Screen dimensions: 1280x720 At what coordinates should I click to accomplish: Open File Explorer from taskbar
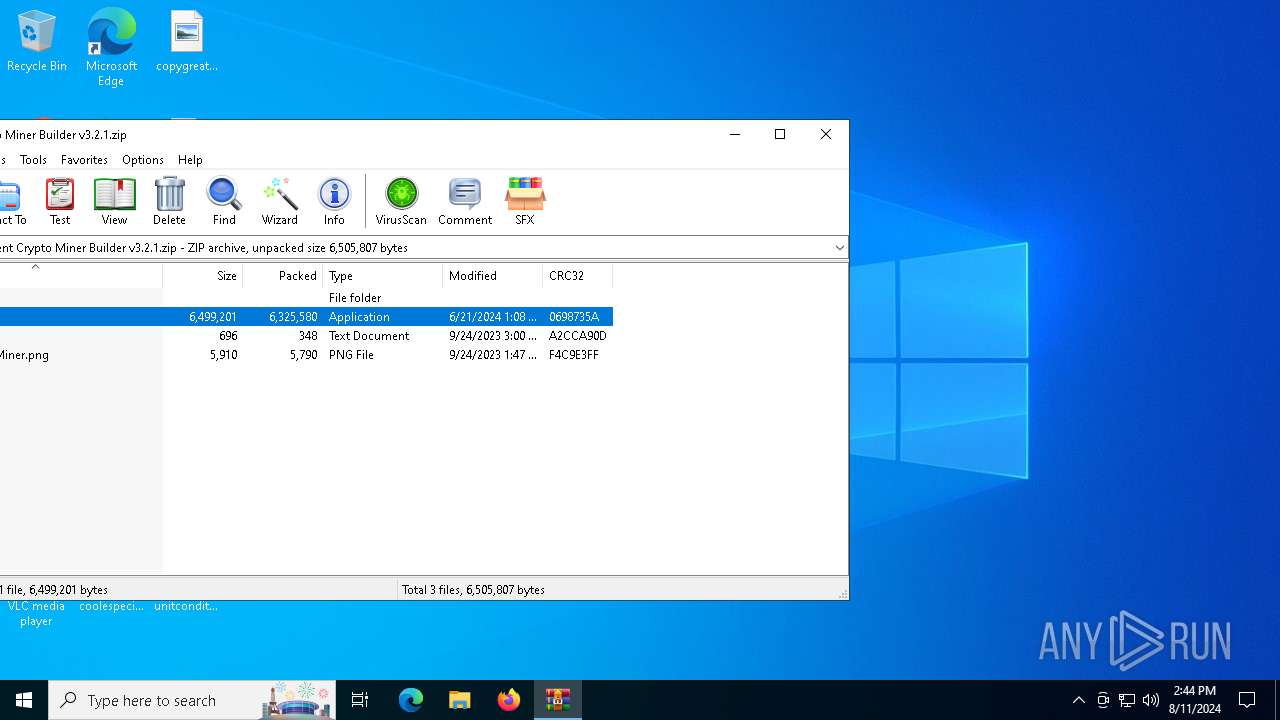[460, 700]
